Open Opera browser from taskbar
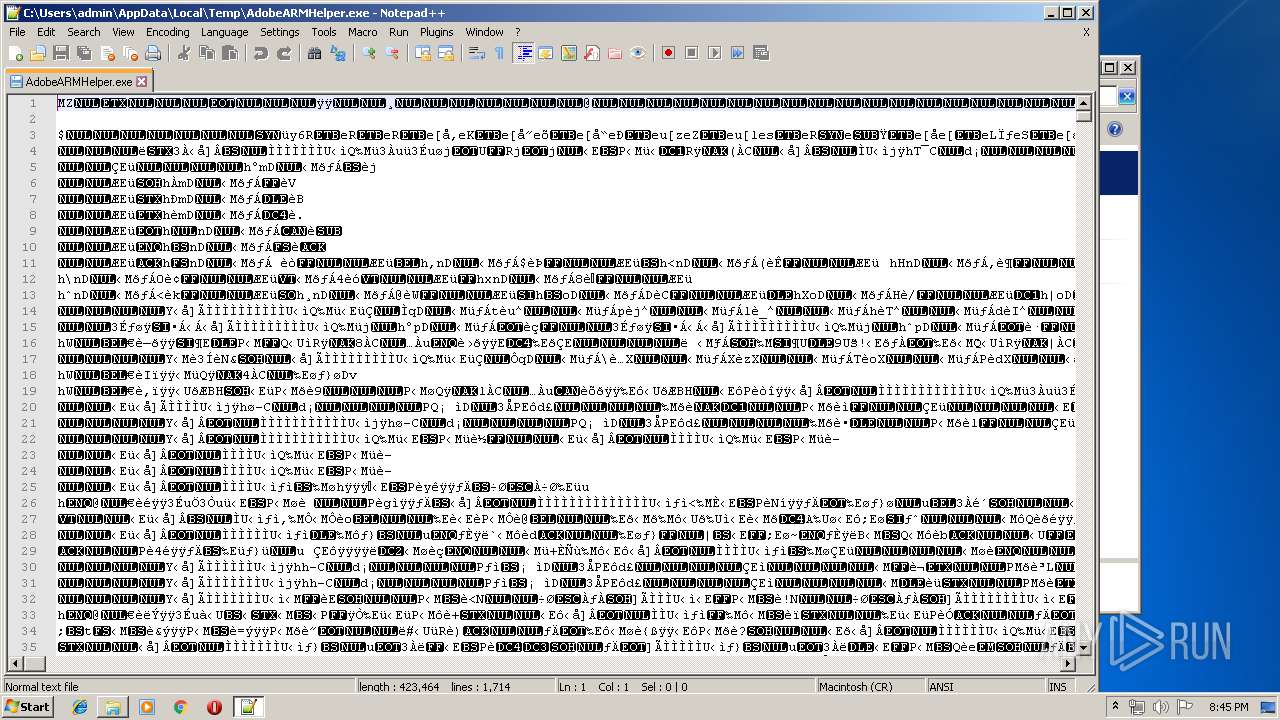The height and width of the screenshot is (720, 1280). 214,707
